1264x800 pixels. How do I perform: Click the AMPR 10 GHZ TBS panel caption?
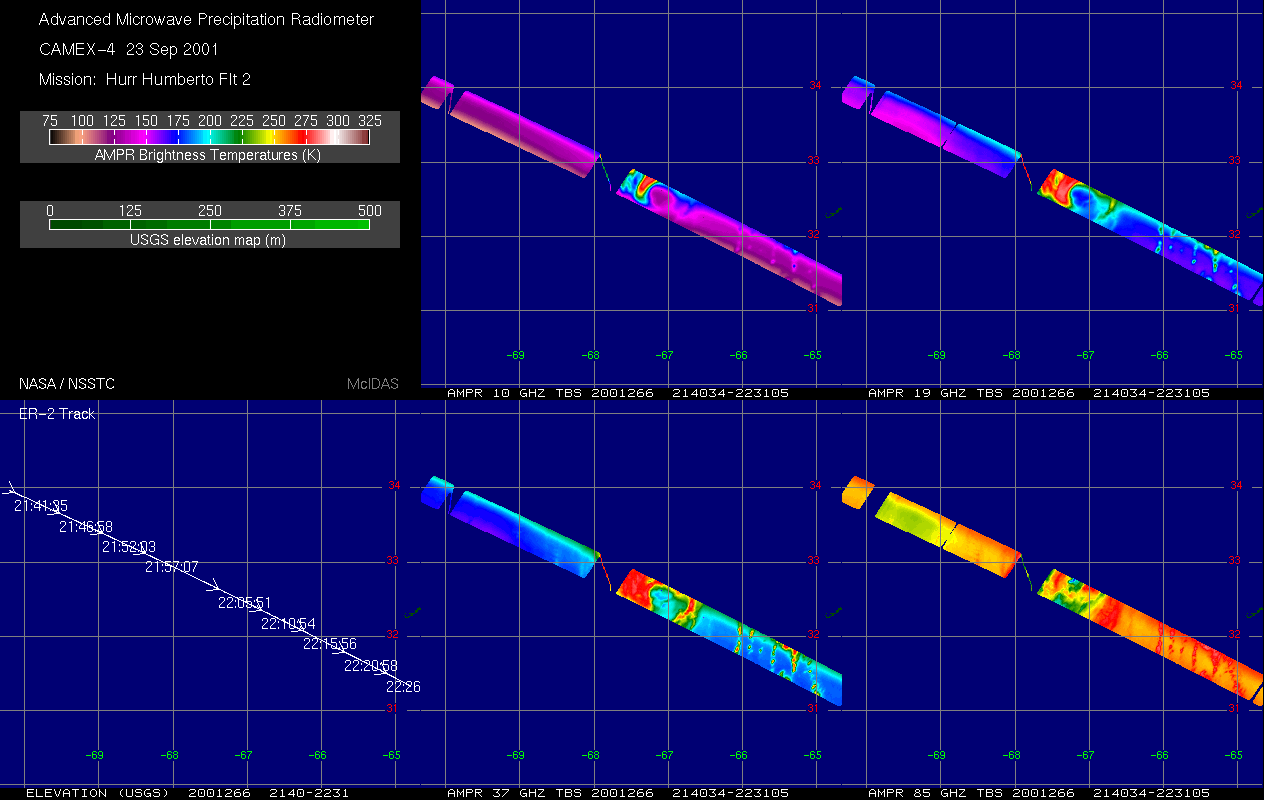pyautogui.click(x=617, y=393)
